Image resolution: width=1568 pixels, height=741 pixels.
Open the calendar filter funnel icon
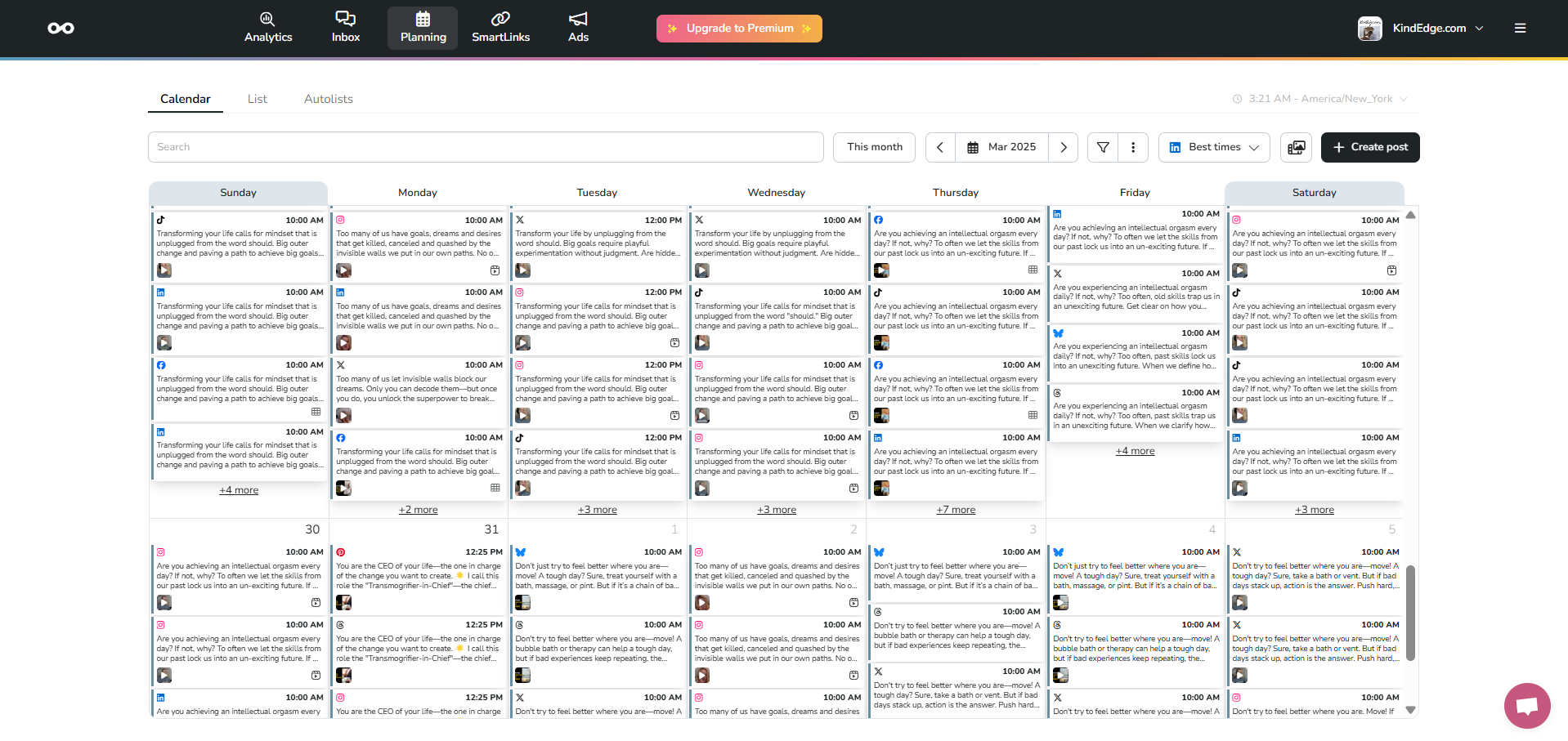1103,147
